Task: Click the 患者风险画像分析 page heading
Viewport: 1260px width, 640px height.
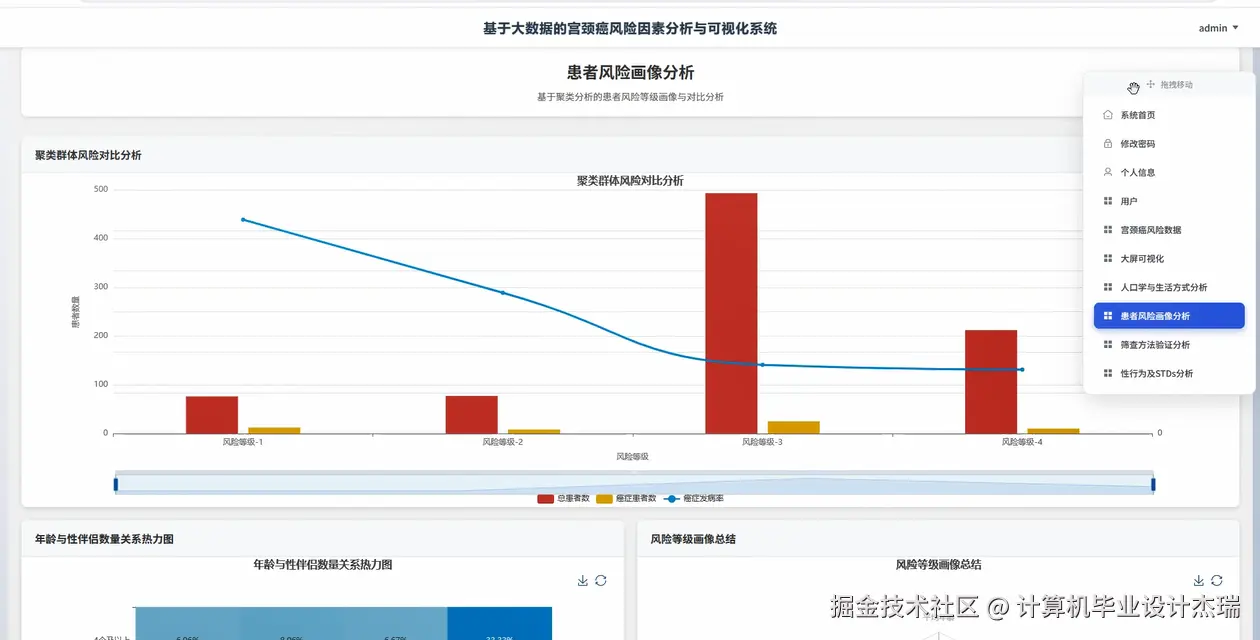Action: click(630, 73)
